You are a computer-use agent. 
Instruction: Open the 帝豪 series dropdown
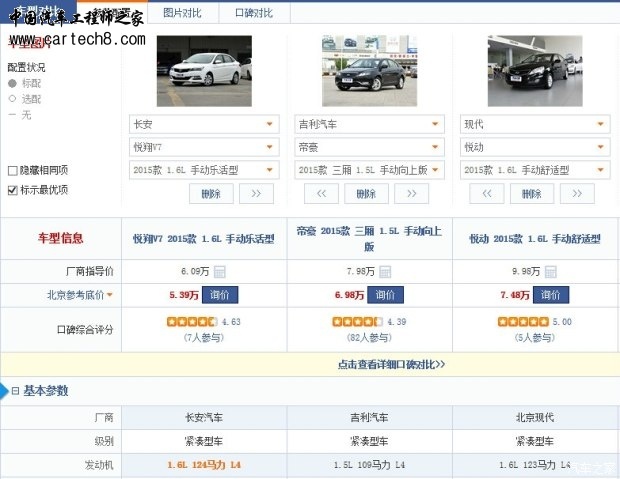point(369,147)
